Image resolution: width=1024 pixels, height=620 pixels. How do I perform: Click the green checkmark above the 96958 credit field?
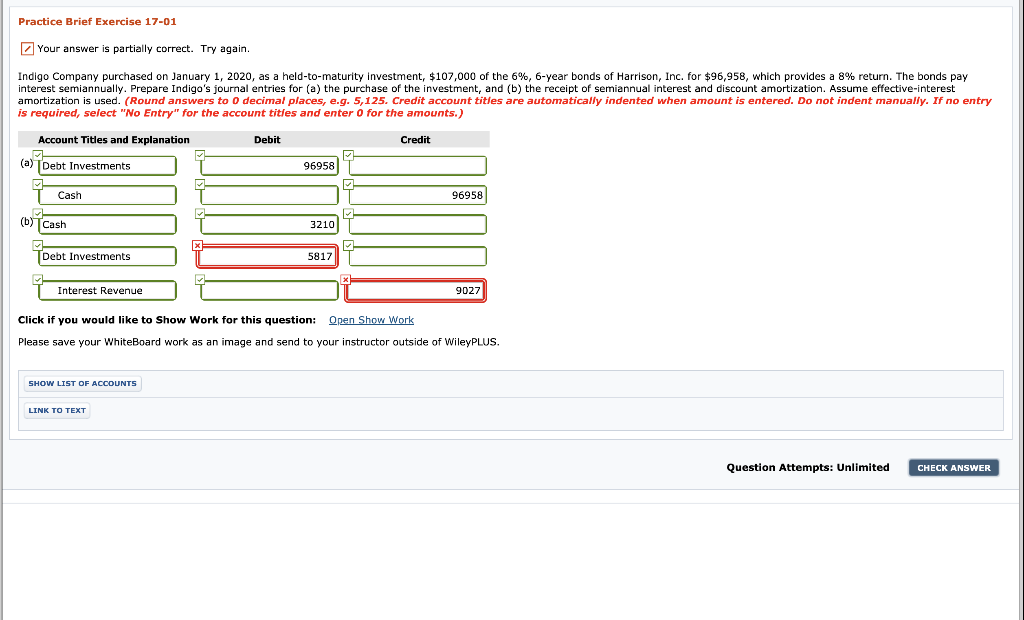[x=347, y=185]
